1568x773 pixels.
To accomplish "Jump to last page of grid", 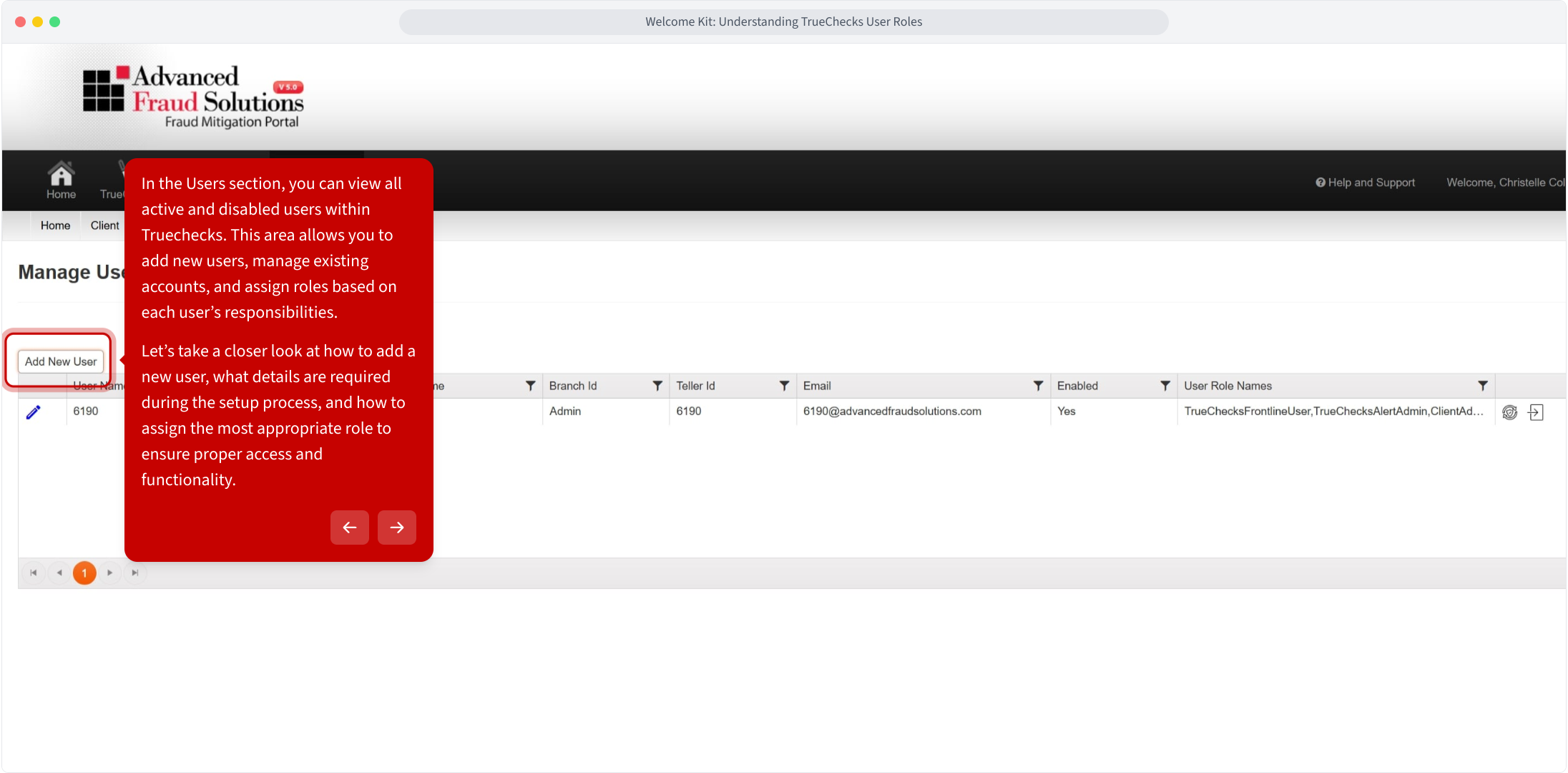I will (135, 573).
